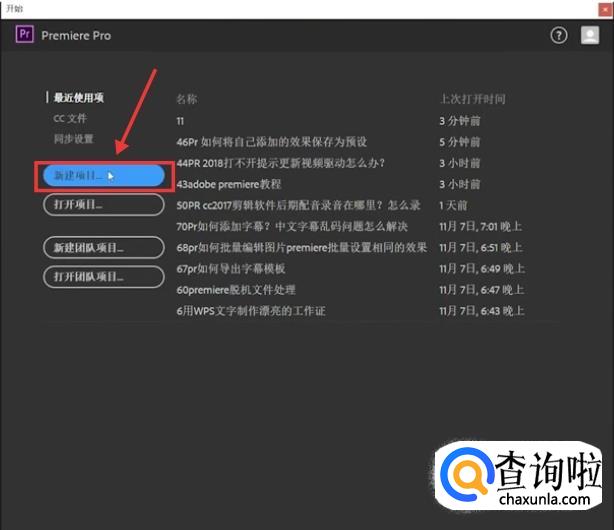Sort by the 名称 column header

(x=186, y=99)
